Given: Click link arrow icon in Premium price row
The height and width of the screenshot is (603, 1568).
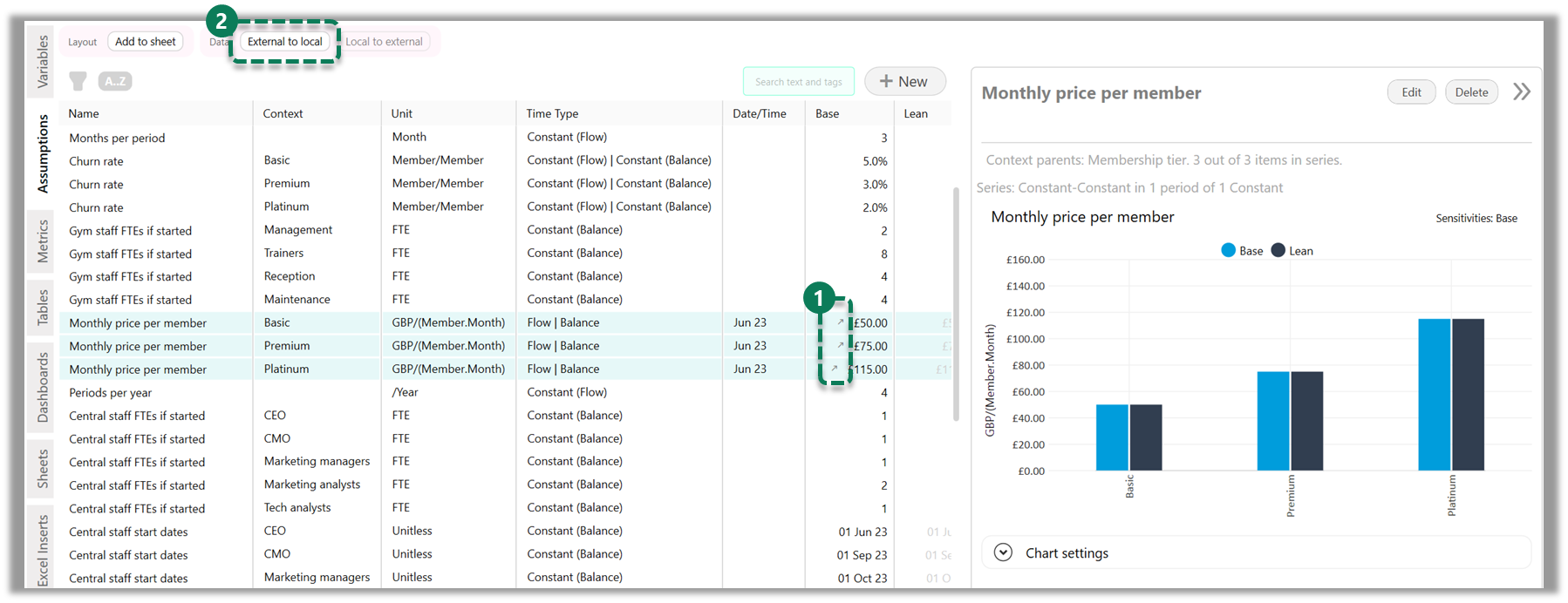Looking at the screenshot, I should [x=841, y=345].
